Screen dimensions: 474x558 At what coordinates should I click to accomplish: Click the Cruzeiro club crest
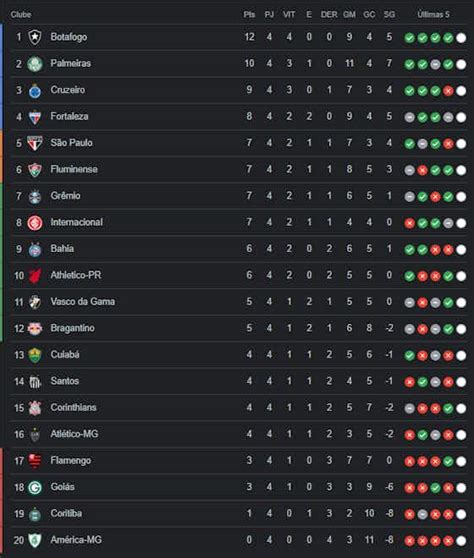coord(35,90)
